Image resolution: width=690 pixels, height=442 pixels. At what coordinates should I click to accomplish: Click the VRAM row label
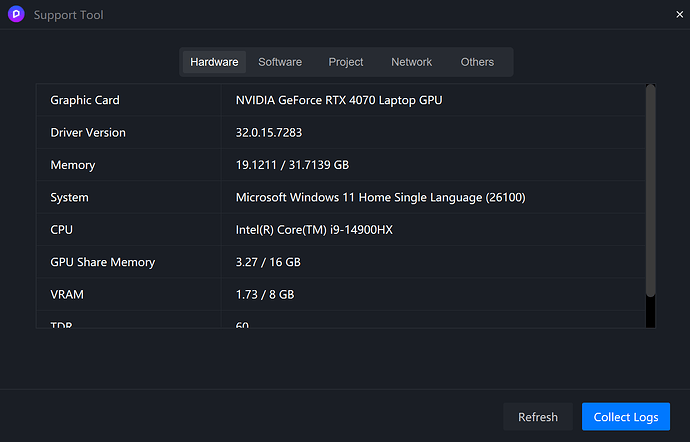[67, 295]
